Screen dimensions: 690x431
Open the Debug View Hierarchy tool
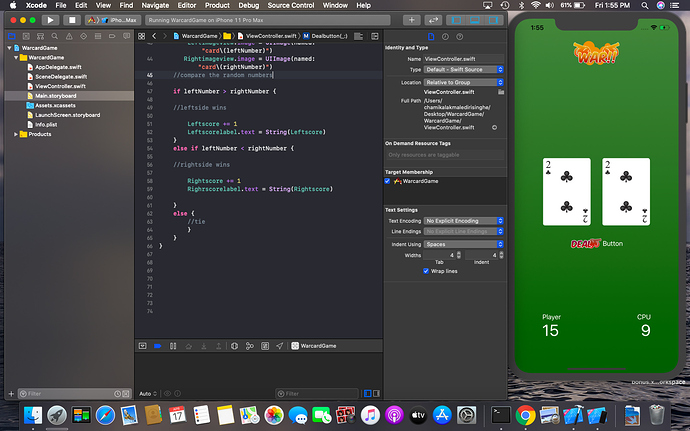(233, 345)
